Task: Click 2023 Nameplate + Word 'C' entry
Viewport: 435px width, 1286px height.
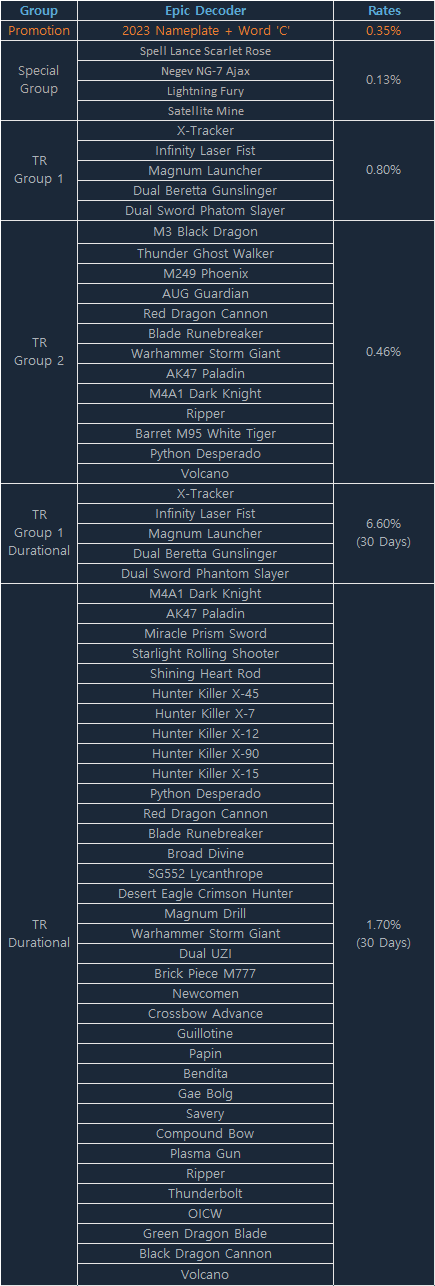Action: [205, 31]
